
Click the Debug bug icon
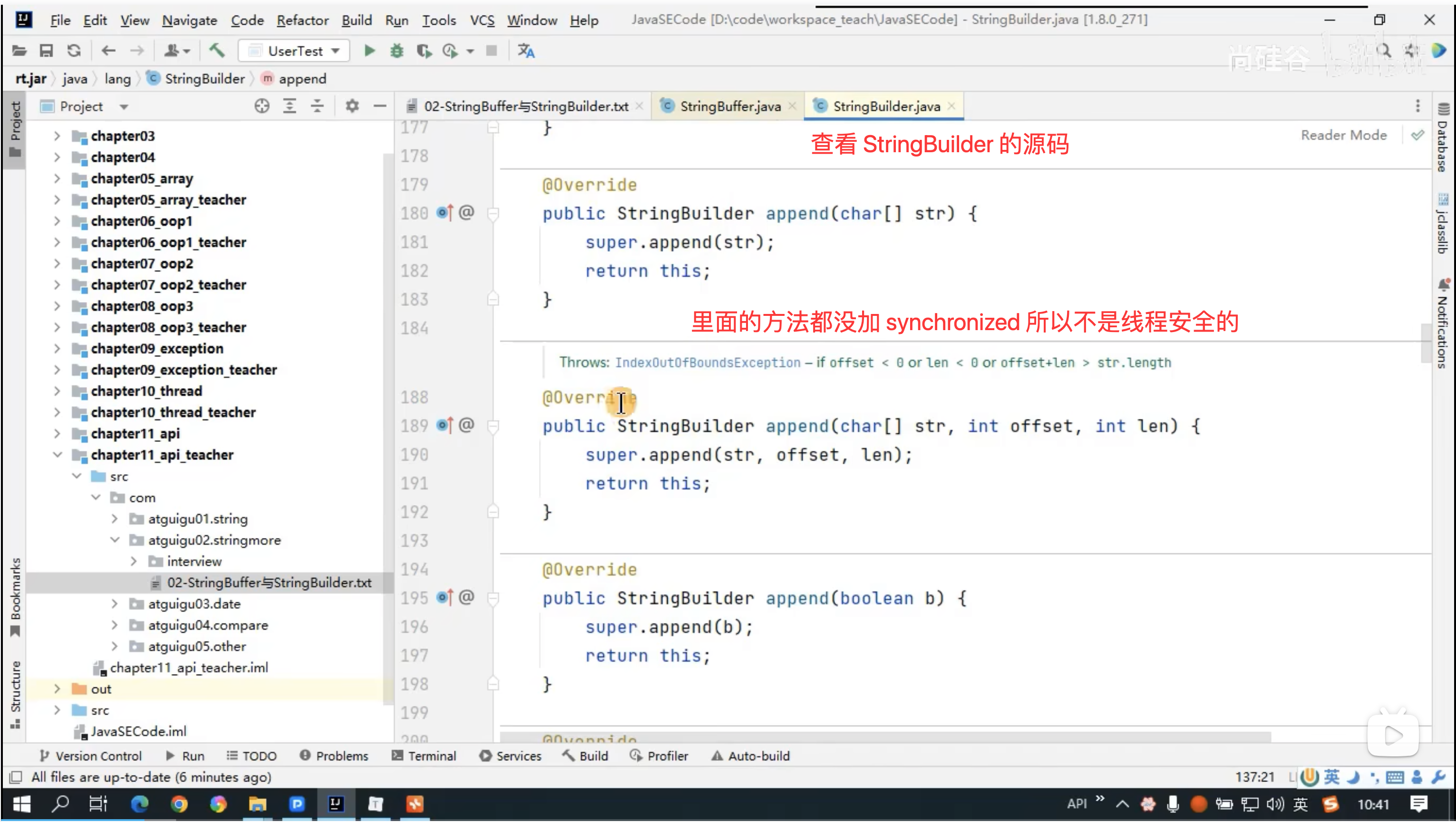[397, 51]
